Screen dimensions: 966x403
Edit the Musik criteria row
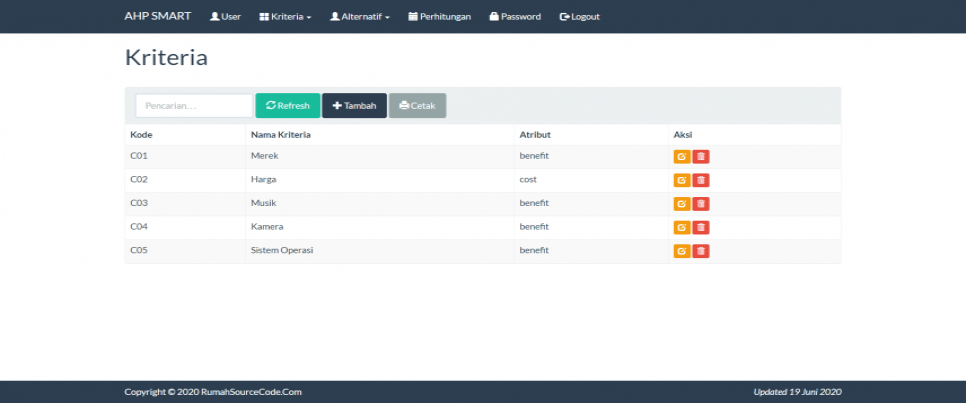click(681, 204)
